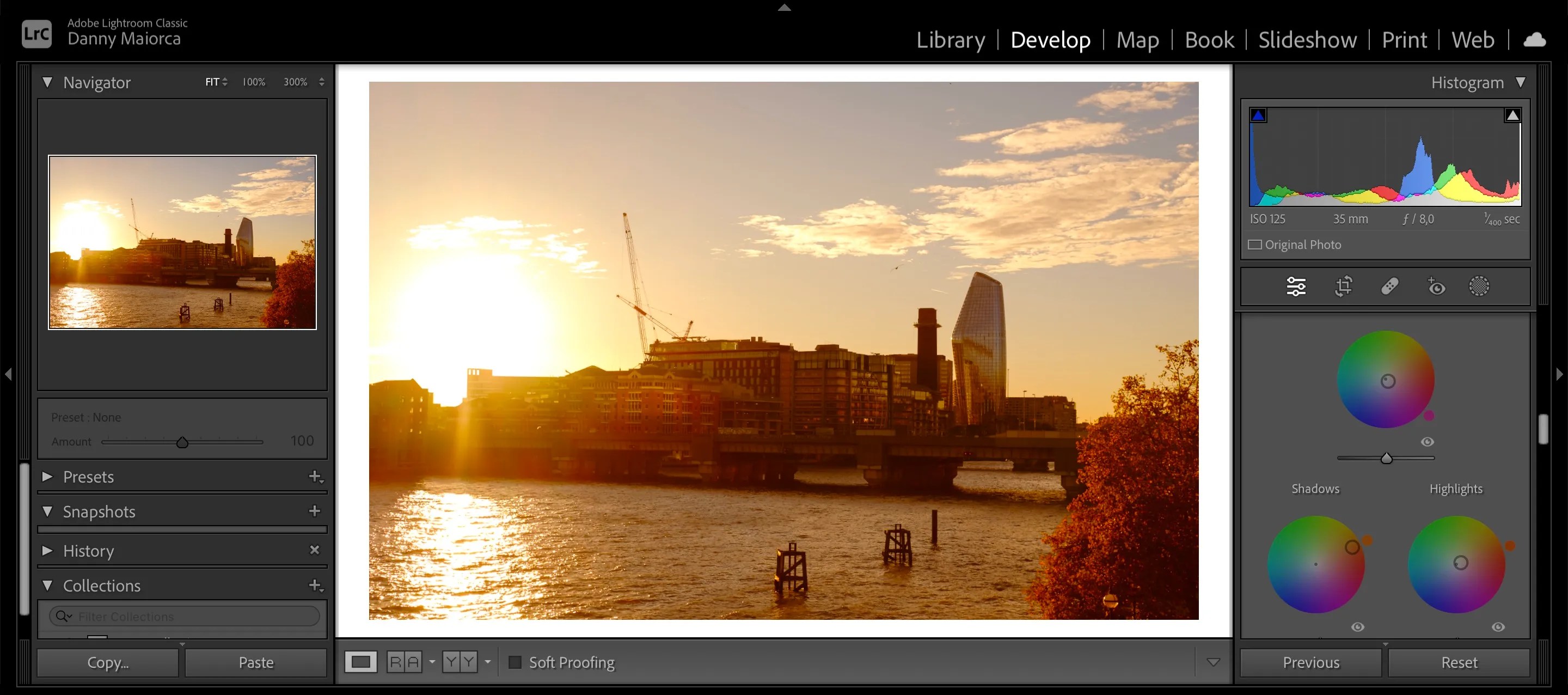
Task: Open the Before/After view dropdown
Action: pyautogui.click(x=487, y=662)
